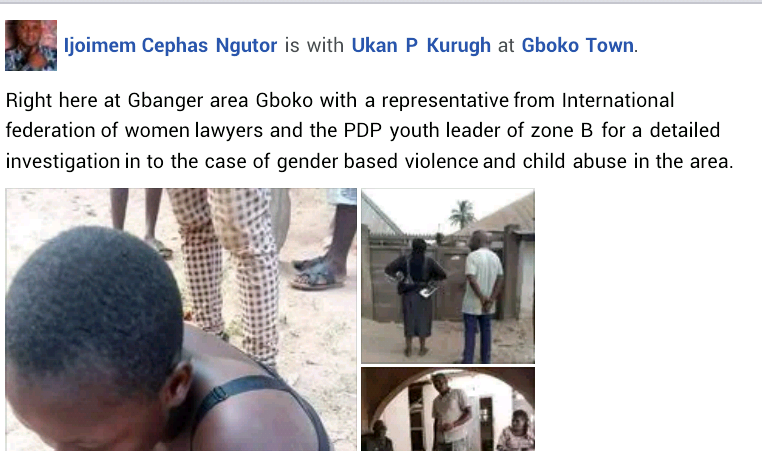The image size is (762, 451).
Task: Click the text 'gender based violence'
Action: pos(377,161)
